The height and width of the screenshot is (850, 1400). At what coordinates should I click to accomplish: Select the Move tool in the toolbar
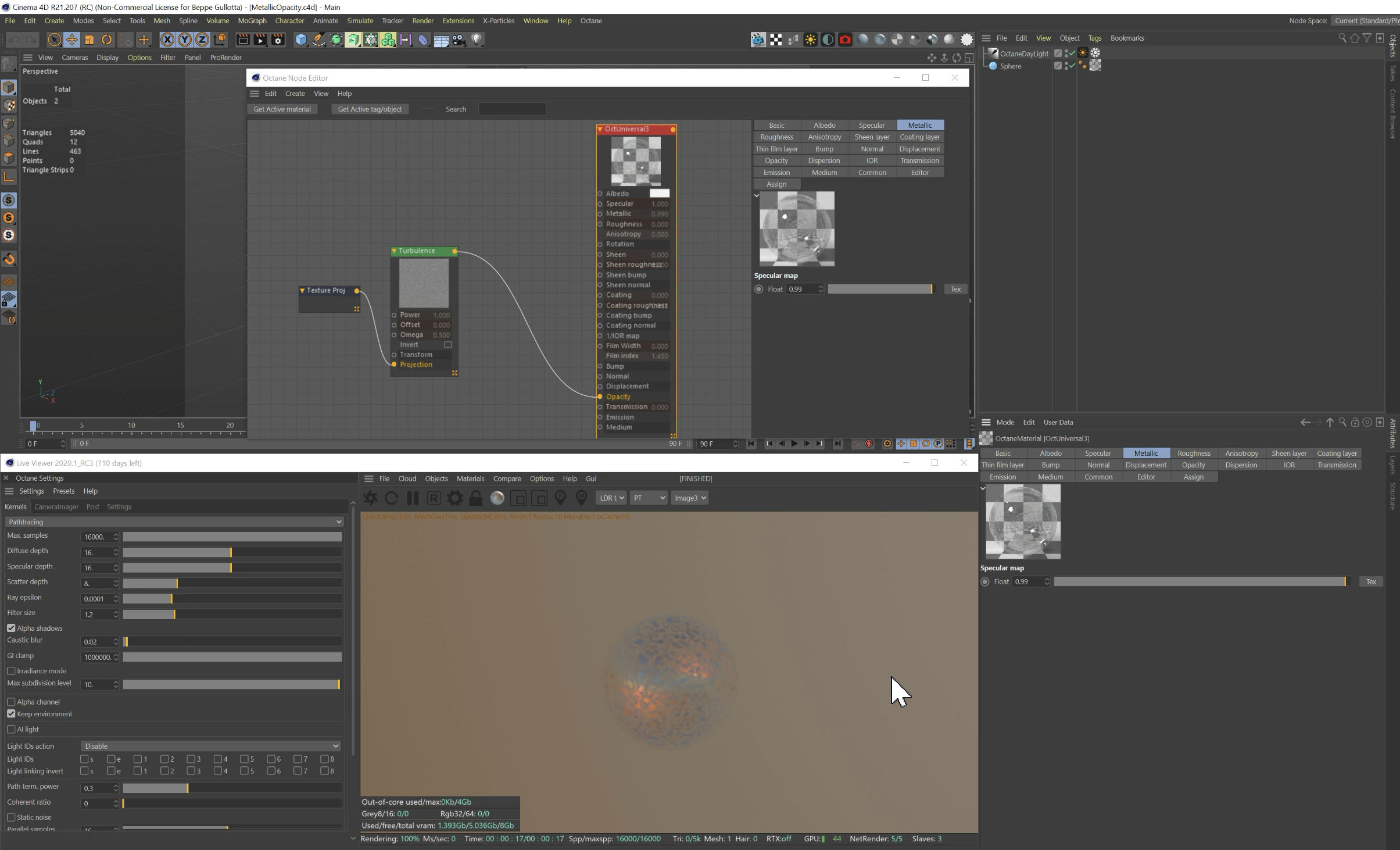pos(71,40)
